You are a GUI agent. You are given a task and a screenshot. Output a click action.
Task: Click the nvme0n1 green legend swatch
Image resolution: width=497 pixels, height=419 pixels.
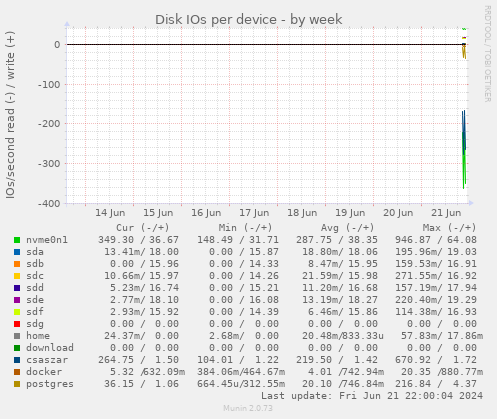pos(17,240)
